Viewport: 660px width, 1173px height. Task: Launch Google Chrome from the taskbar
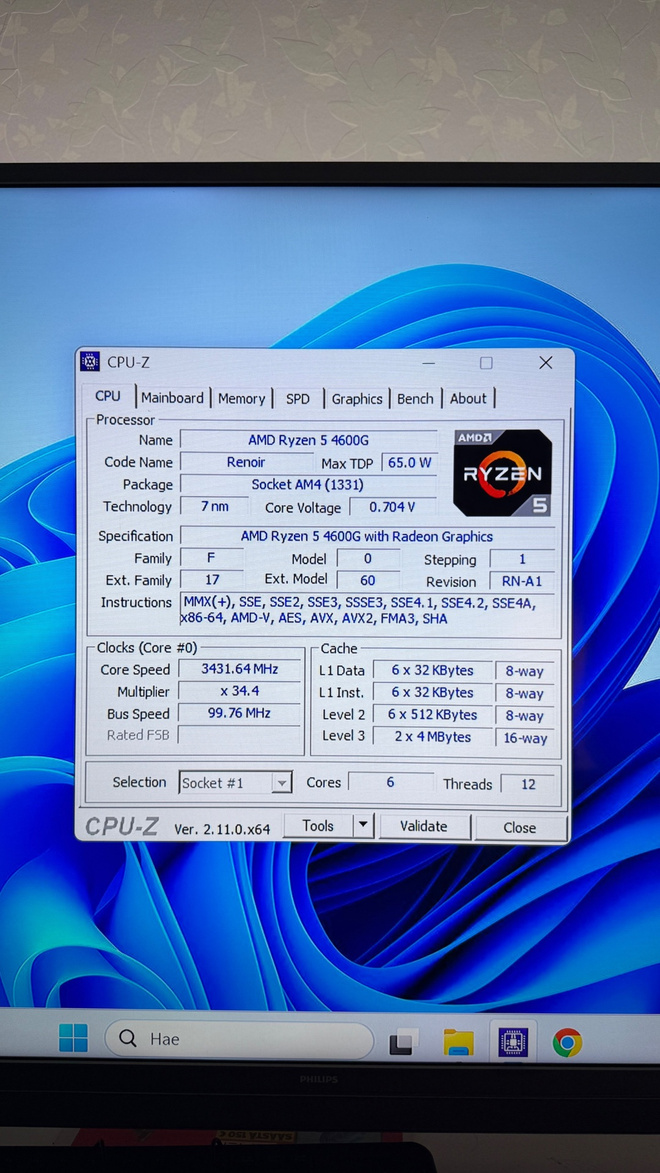click(x=567, y=1041)
